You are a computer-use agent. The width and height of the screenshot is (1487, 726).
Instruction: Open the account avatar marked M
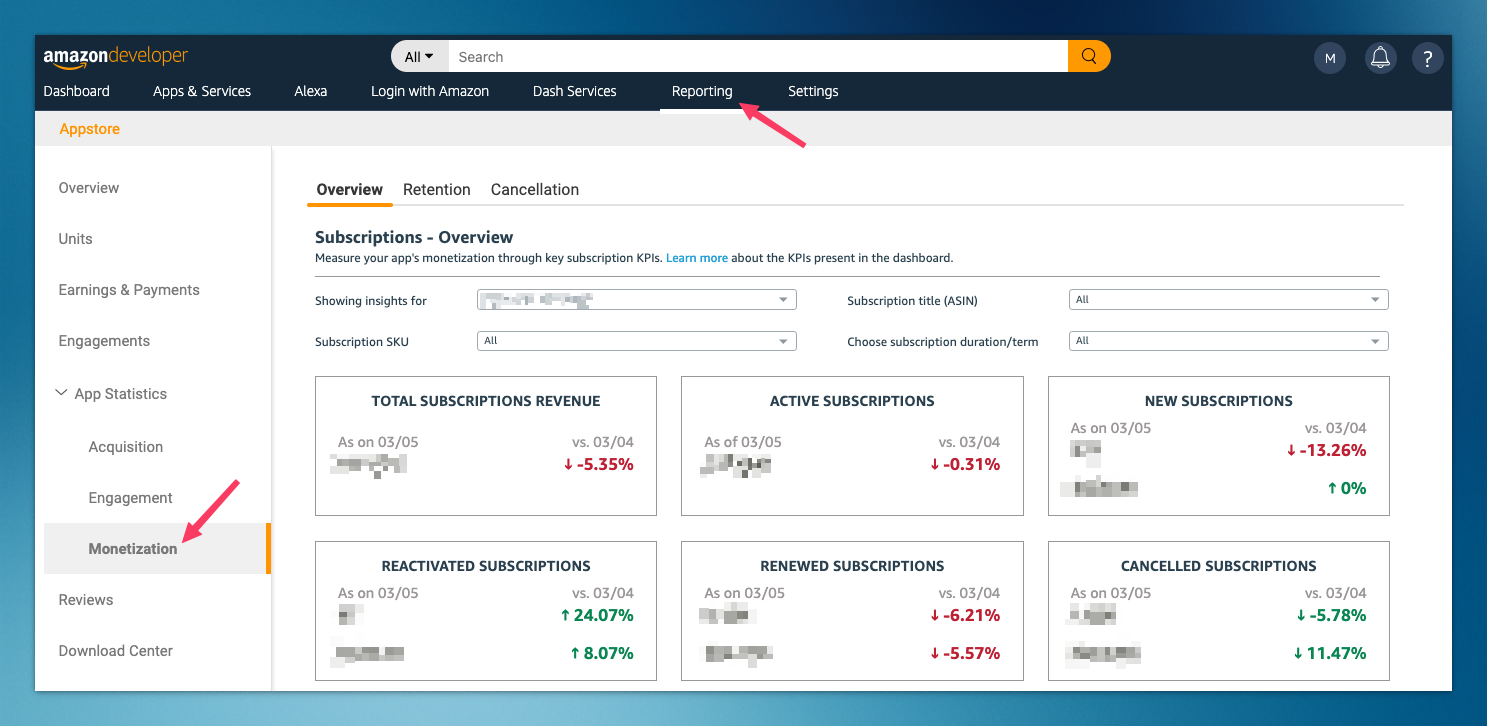tap(1330, 57)
